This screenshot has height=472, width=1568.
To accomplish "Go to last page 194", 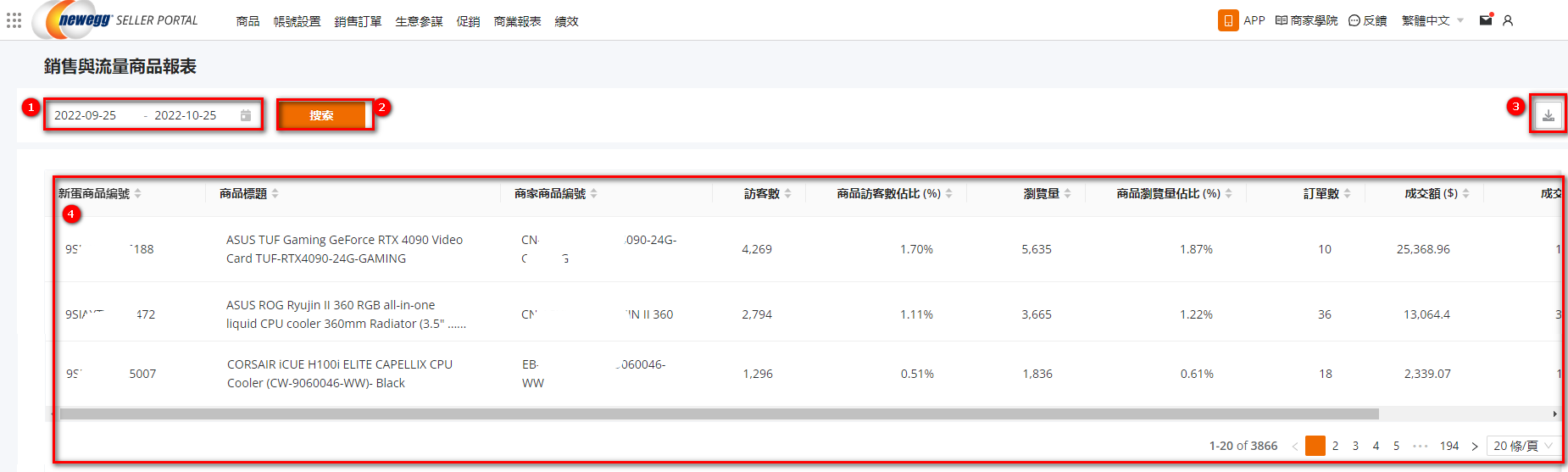I will pos(1449,446).
